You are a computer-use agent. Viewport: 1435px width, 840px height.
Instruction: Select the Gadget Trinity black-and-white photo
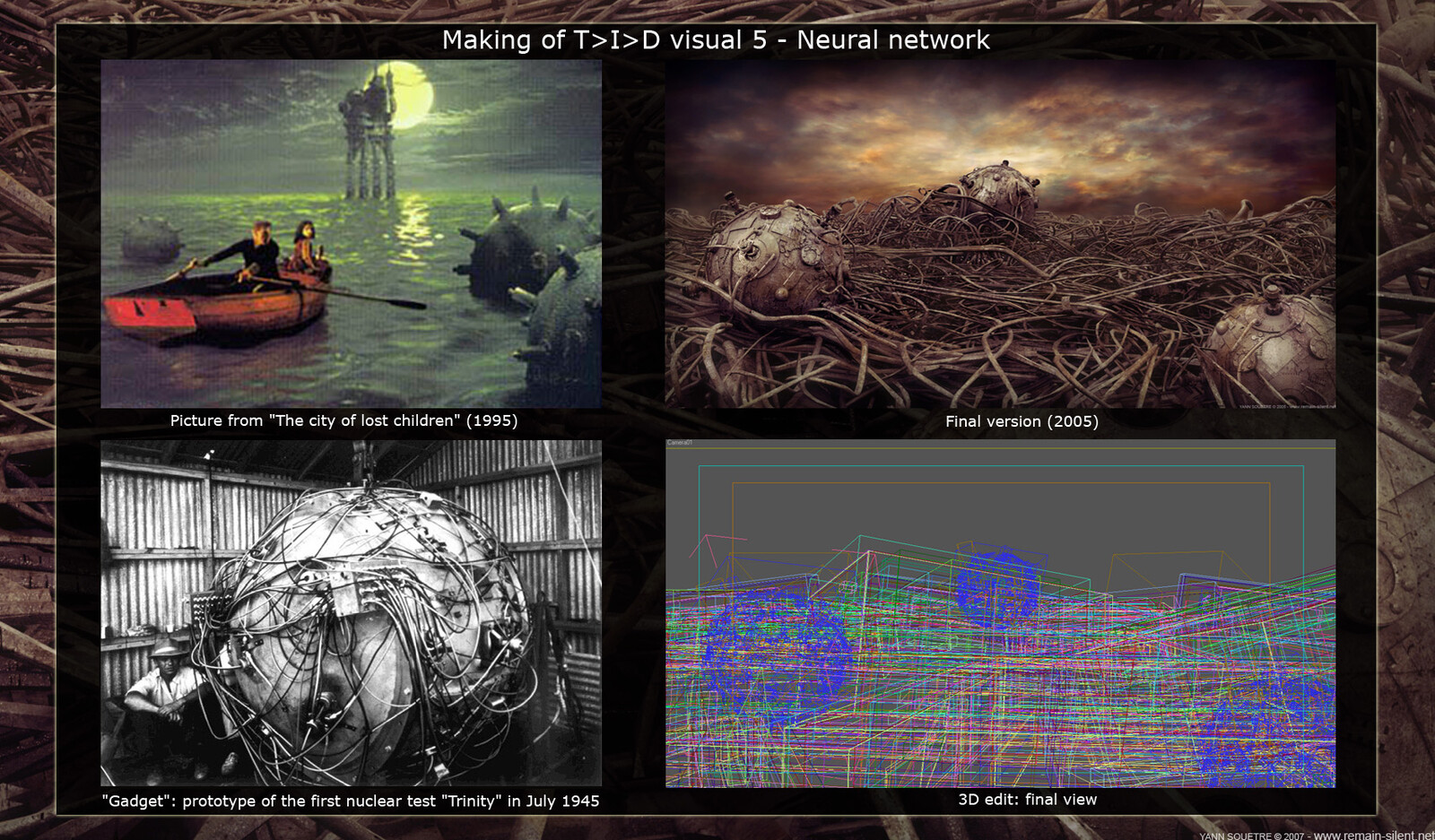pos(351,613)
